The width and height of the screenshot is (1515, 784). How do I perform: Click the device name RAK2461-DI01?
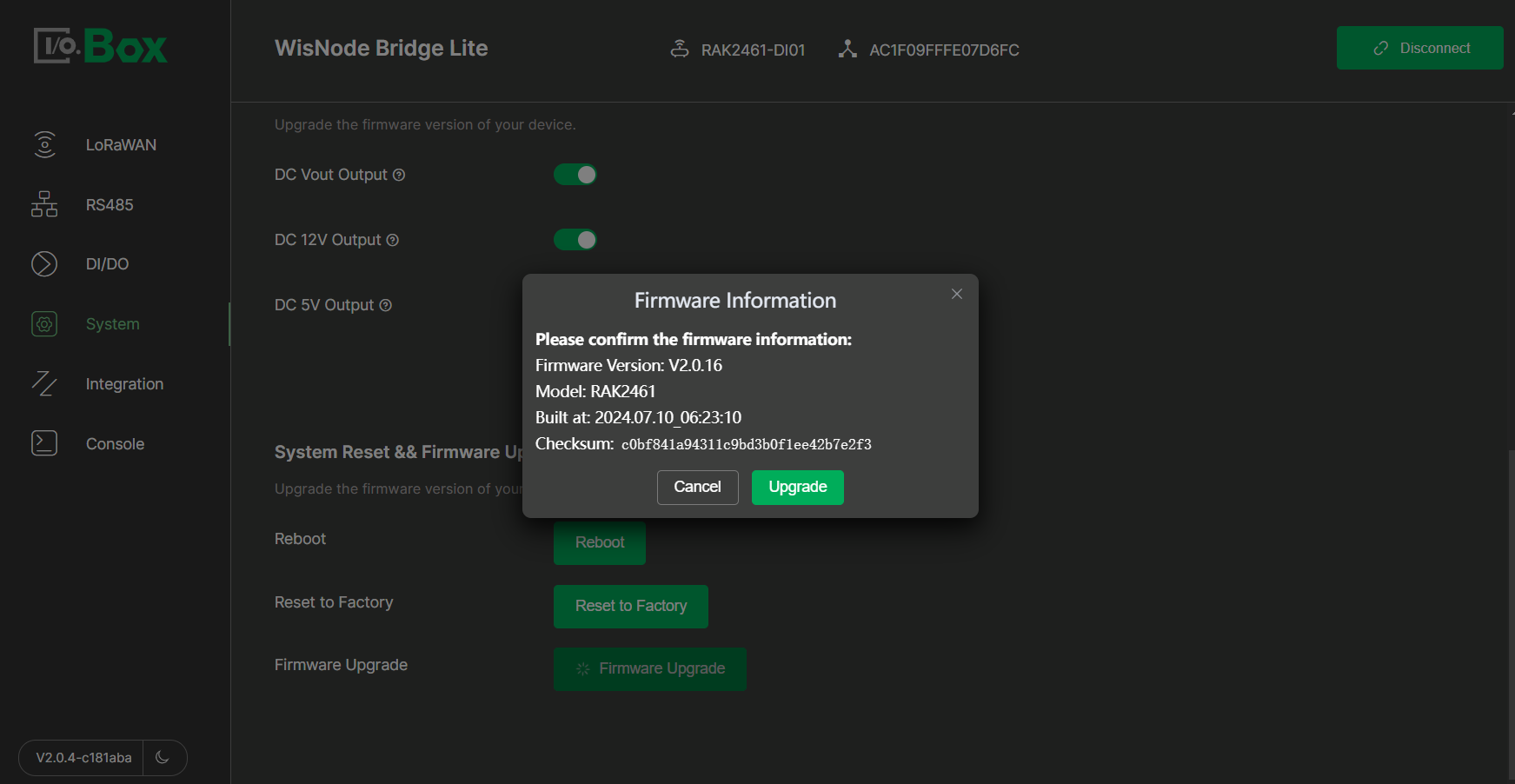pyautogui.click(x=754, y=50)
